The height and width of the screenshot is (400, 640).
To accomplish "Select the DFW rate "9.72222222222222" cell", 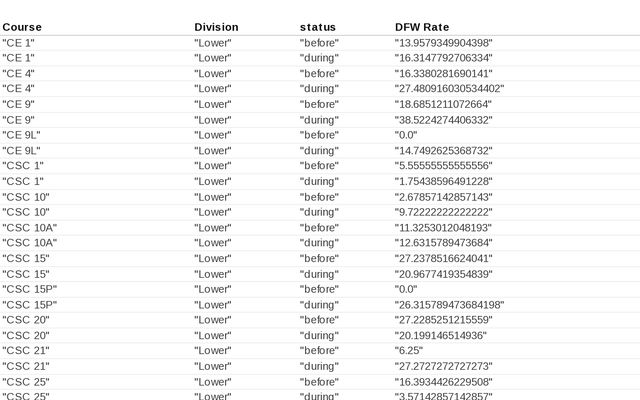I will 443,212.
